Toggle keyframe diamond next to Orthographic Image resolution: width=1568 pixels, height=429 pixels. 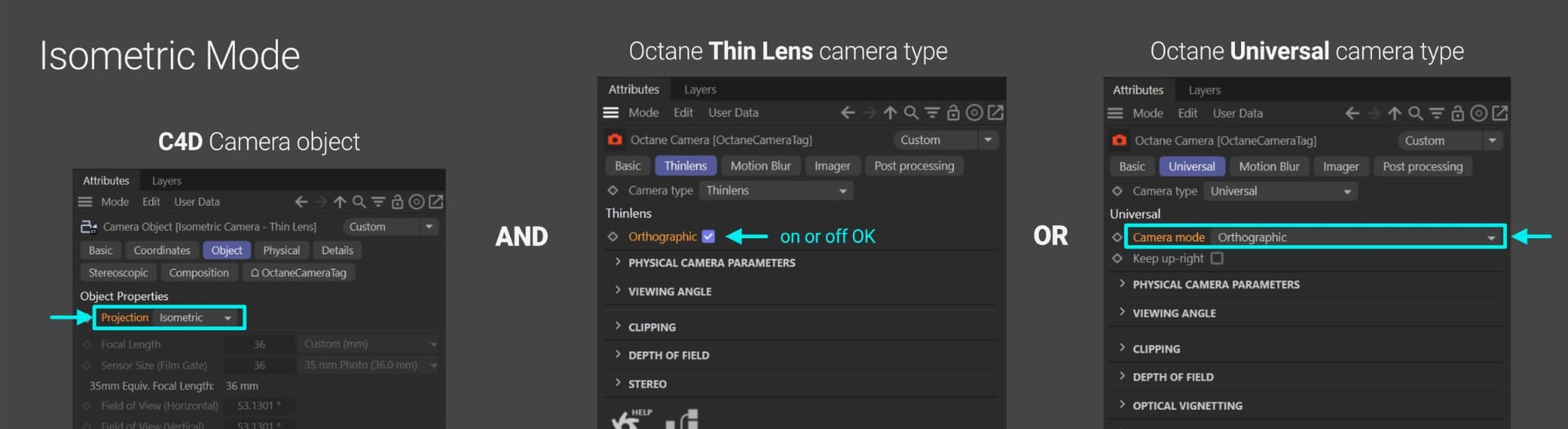point(612,236)
